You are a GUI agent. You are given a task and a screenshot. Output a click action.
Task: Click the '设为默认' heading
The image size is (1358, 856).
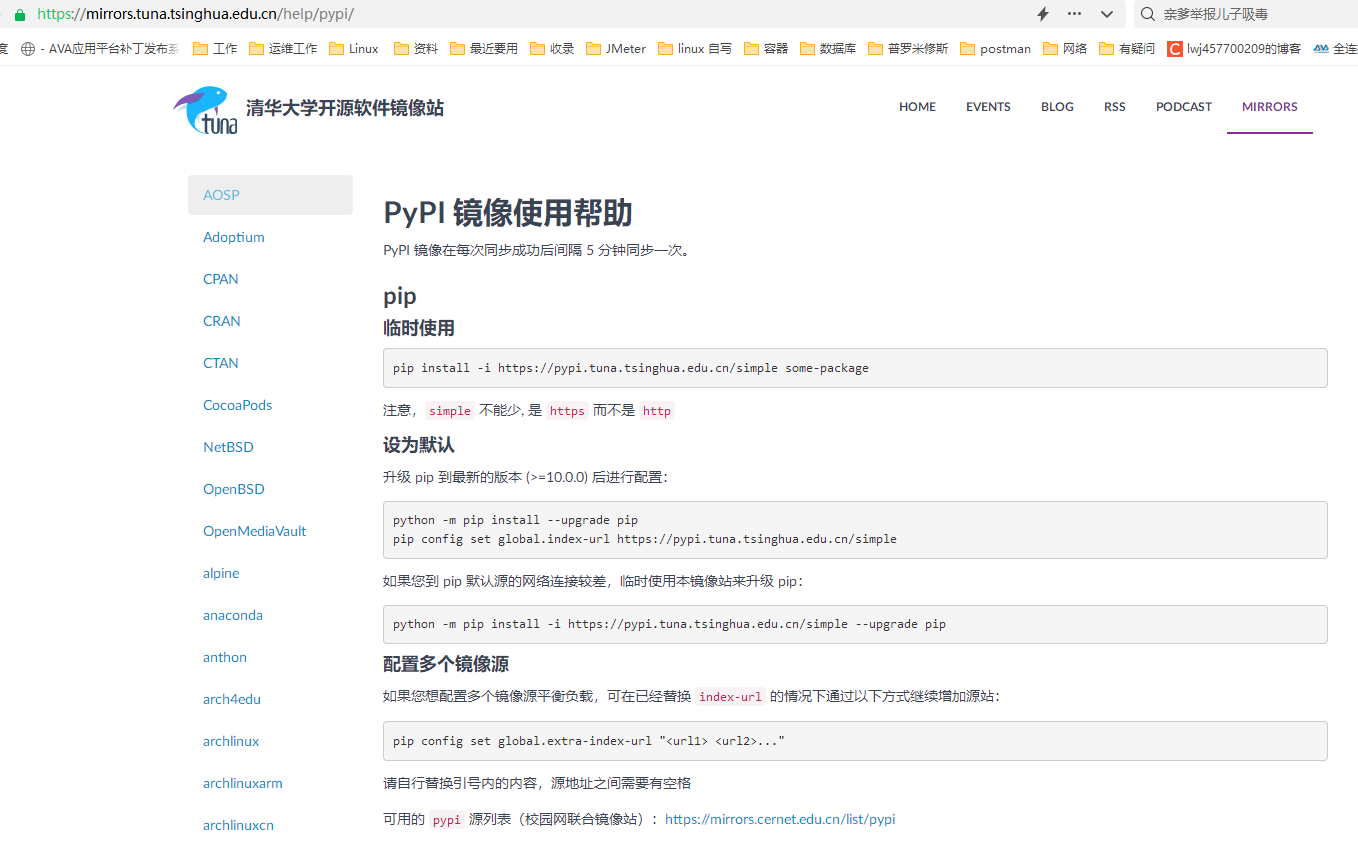click(x=419, y=445)
